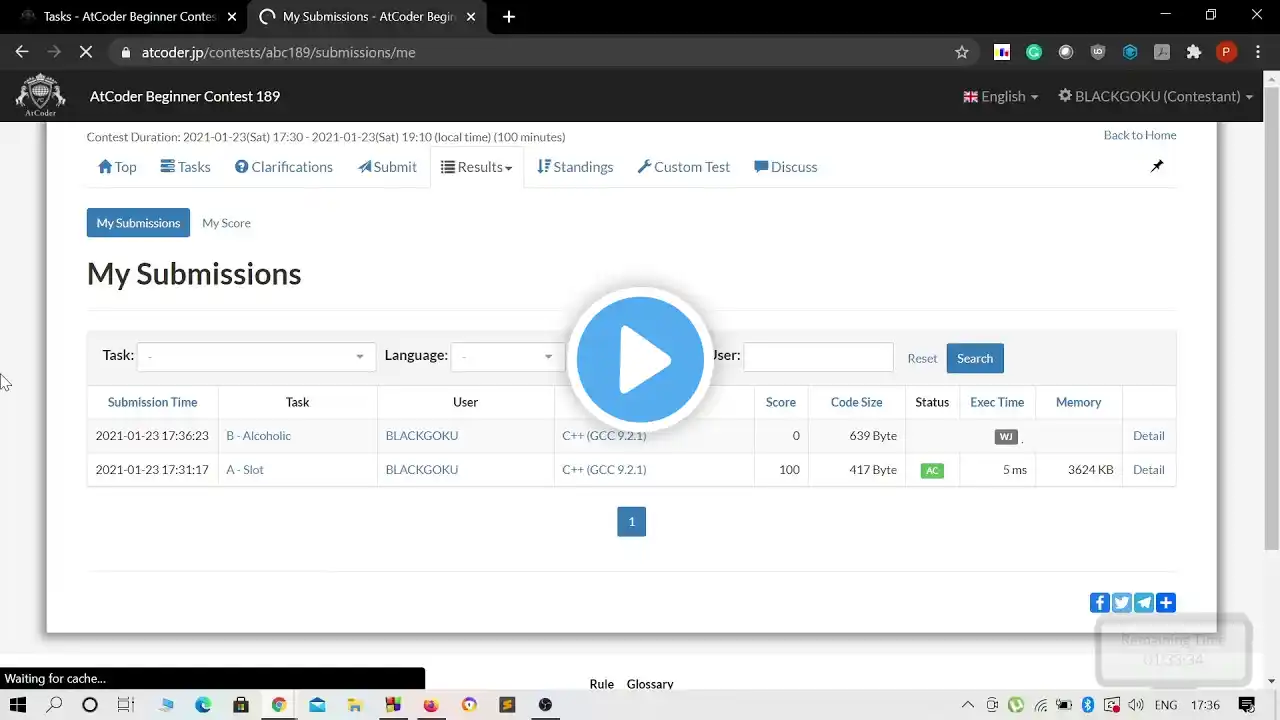
Task: Open the BLACKGOKU (Contestant) user menu
Action: tap(1155, 96)
